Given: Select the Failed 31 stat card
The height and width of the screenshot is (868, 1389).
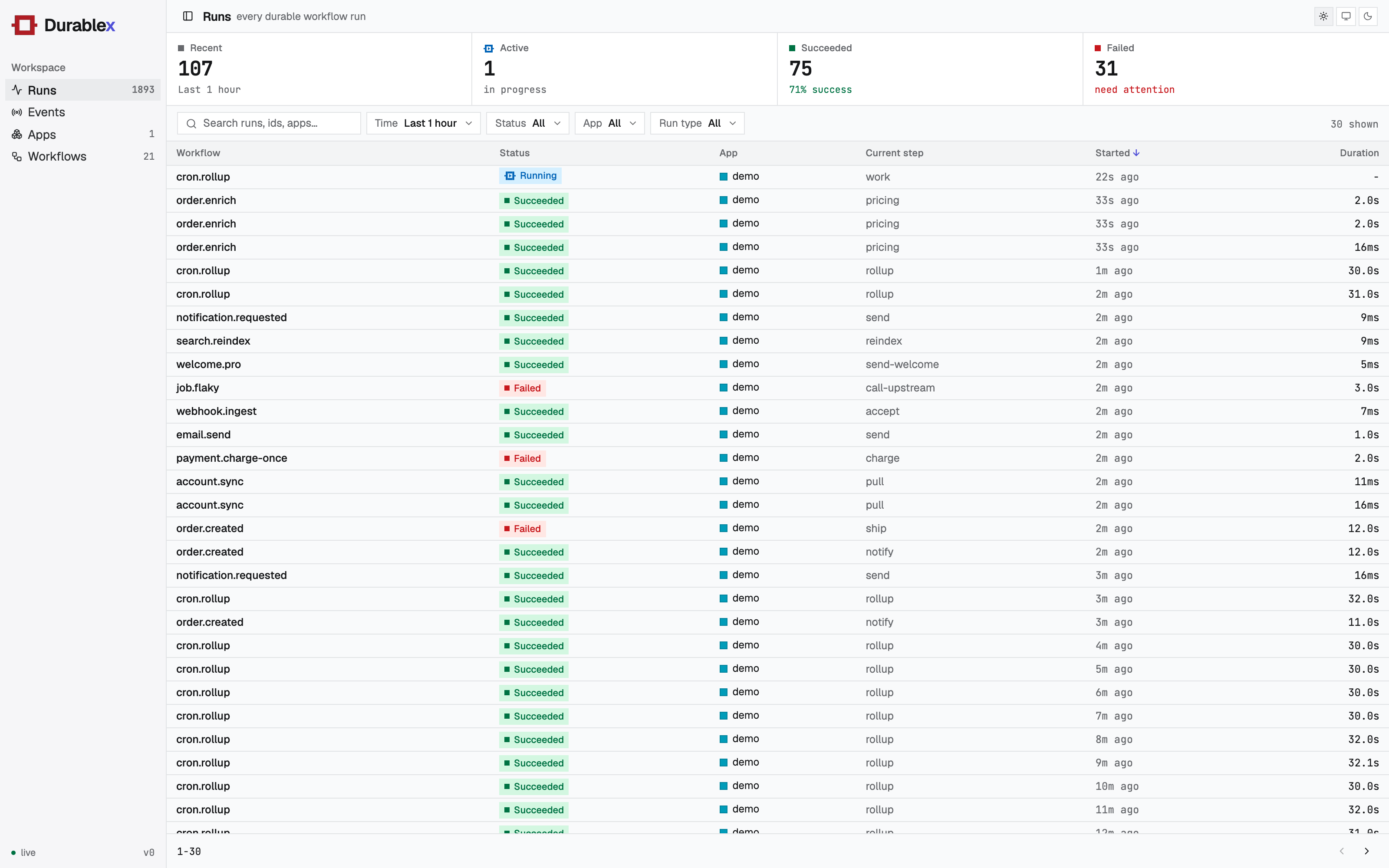Looking at the screenshot, I should pos(1236,69).
